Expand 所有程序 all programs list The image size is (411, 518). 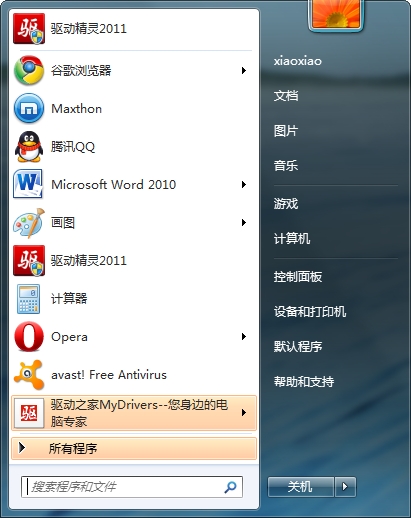(134, 449)
